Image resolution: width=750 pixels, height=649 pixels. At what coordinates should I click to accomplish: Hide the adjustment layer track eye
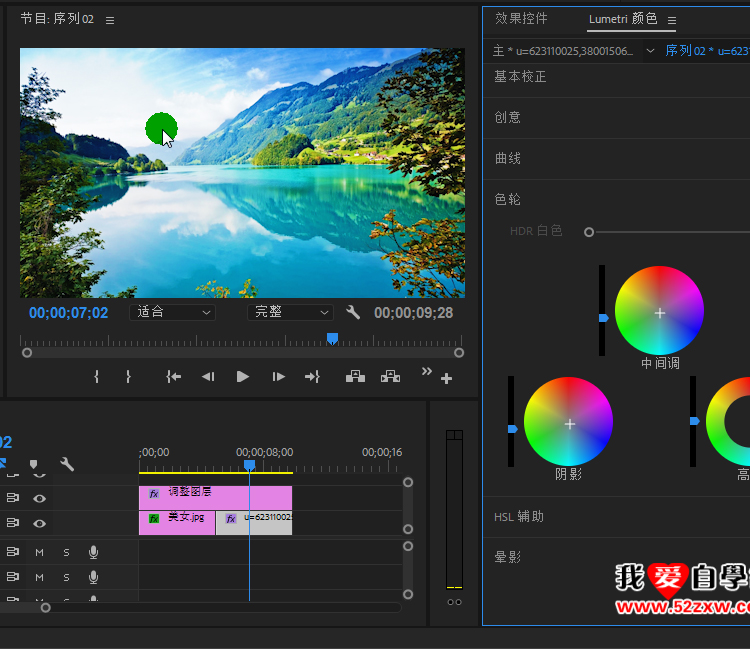point(40,498)
